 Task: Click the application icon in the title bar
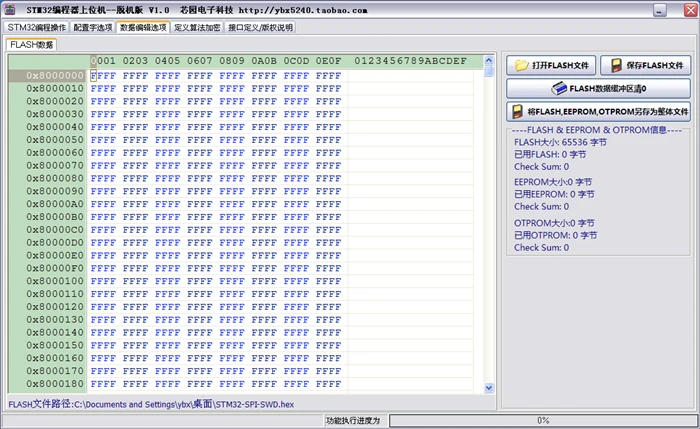[11, 9]
